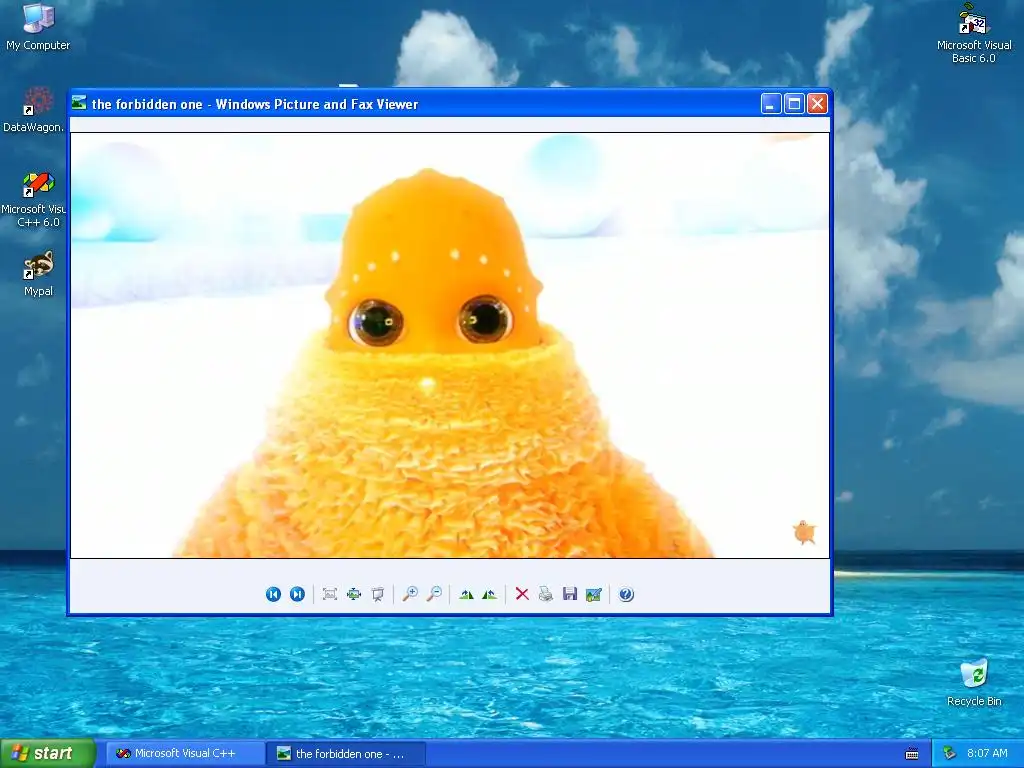Maximize the Picture and Fax Viewer
1024x768 pixels.
point(794,104)
